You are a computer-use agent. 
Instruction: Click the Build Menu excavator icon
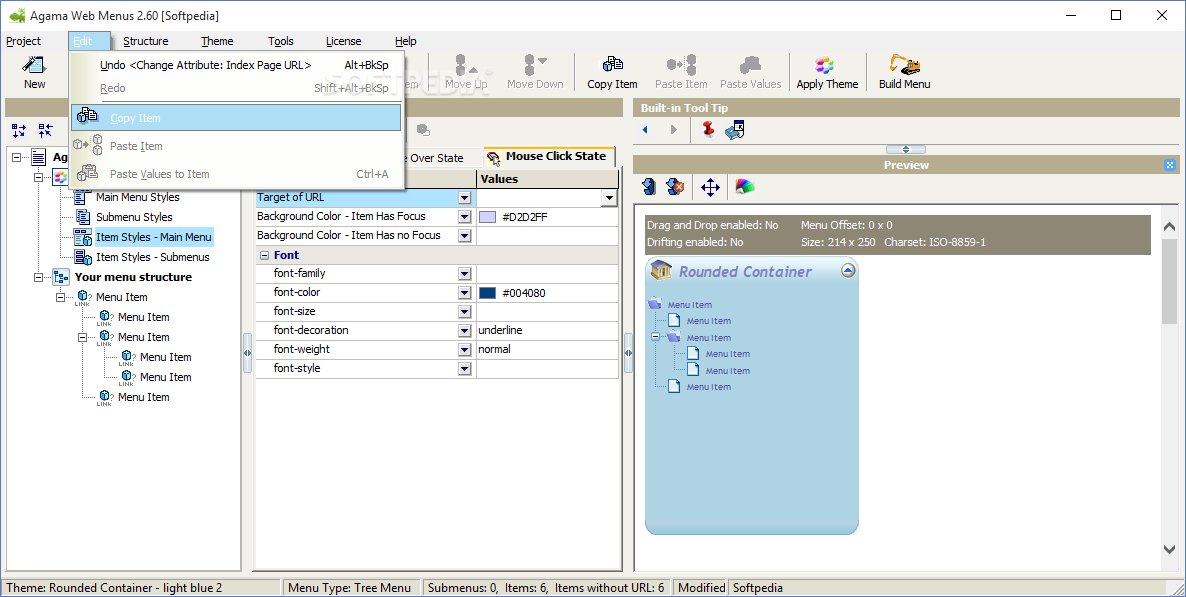pos(904,65)
